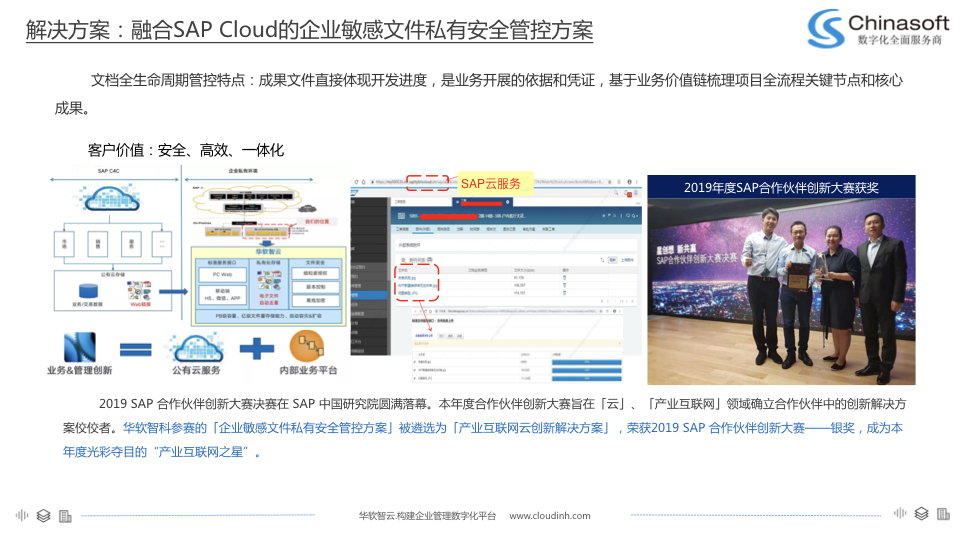Click the building icon in the left footer
Viewport: 960px width, 540px height.
[66, 516]
